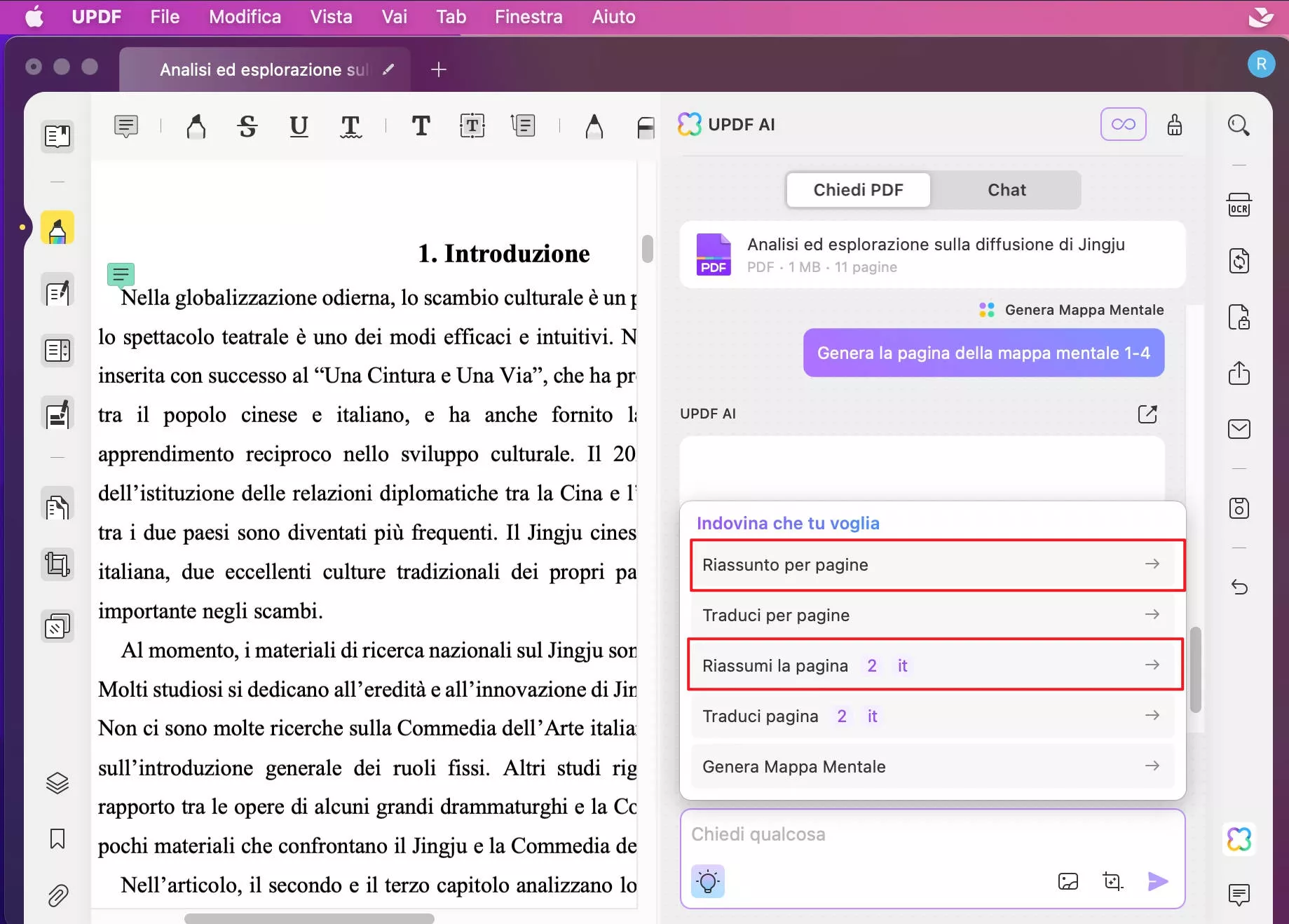Switch to the Chat tab
Viewport: 1289px width, 924px height.
(1007, 190)
